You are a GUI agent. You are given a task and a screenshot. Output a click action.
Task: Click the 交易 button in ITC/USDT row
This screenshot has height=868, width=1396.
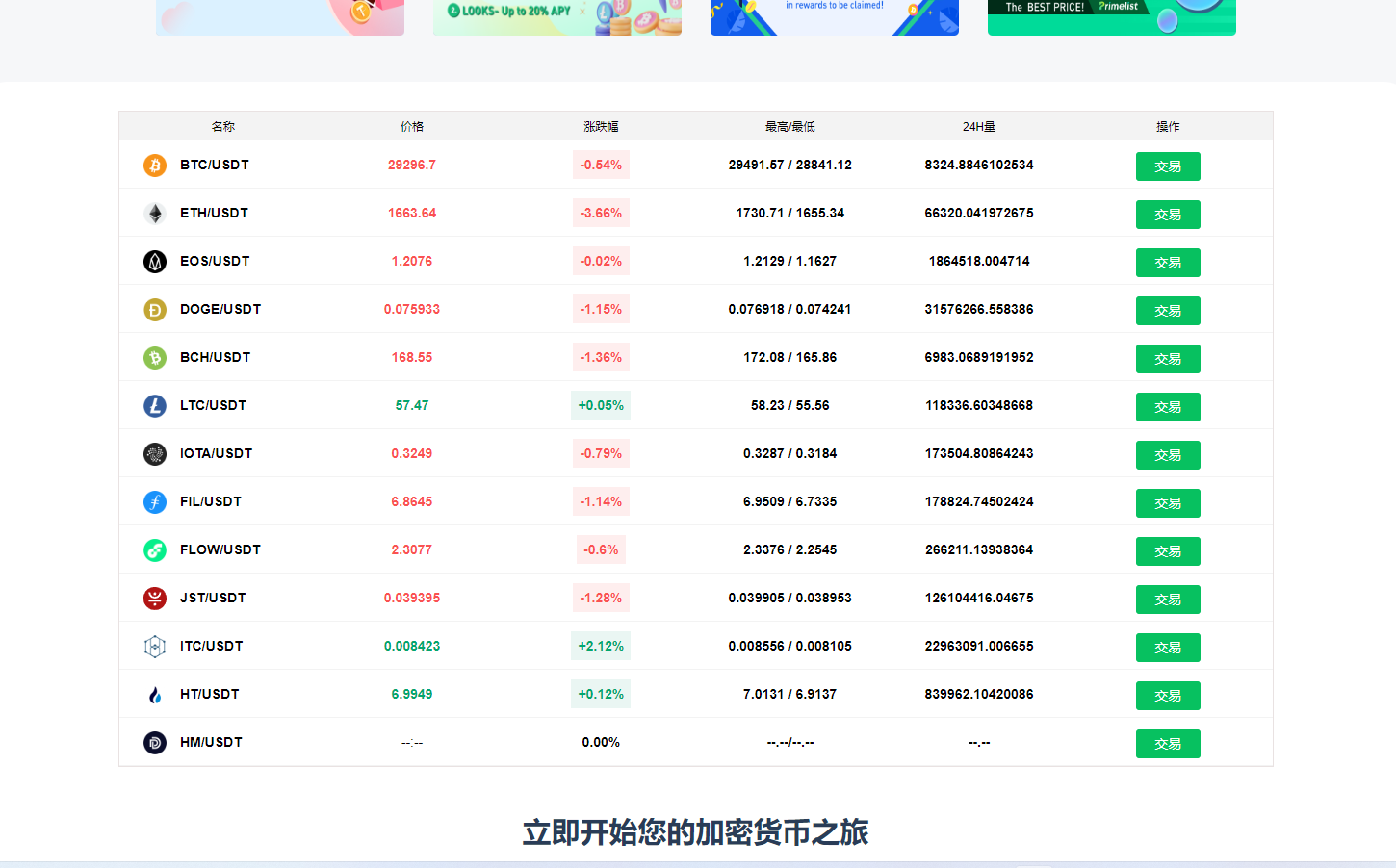[1167, 648]
